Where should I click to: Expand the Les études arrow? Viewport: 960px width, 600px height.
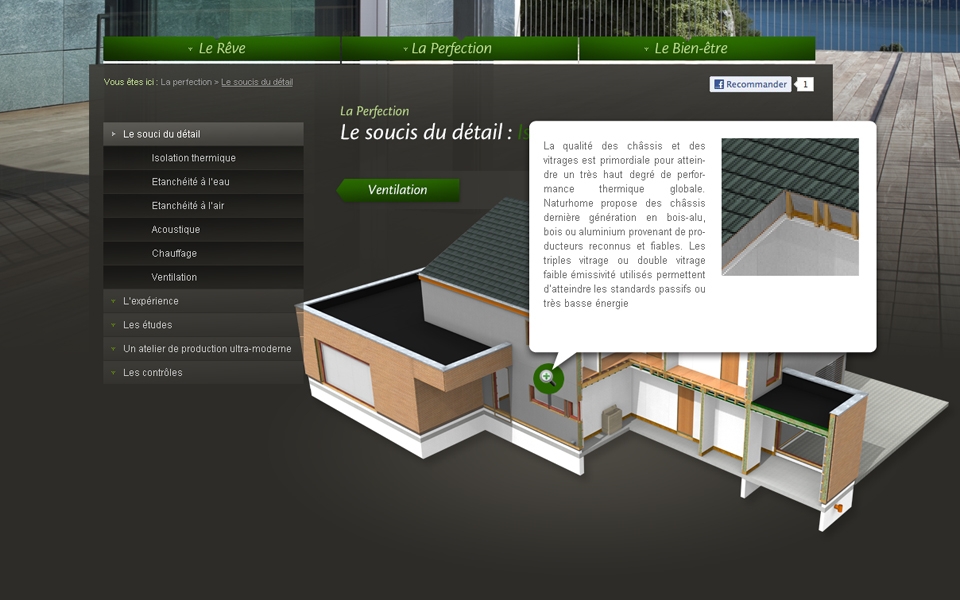point(113,325)
